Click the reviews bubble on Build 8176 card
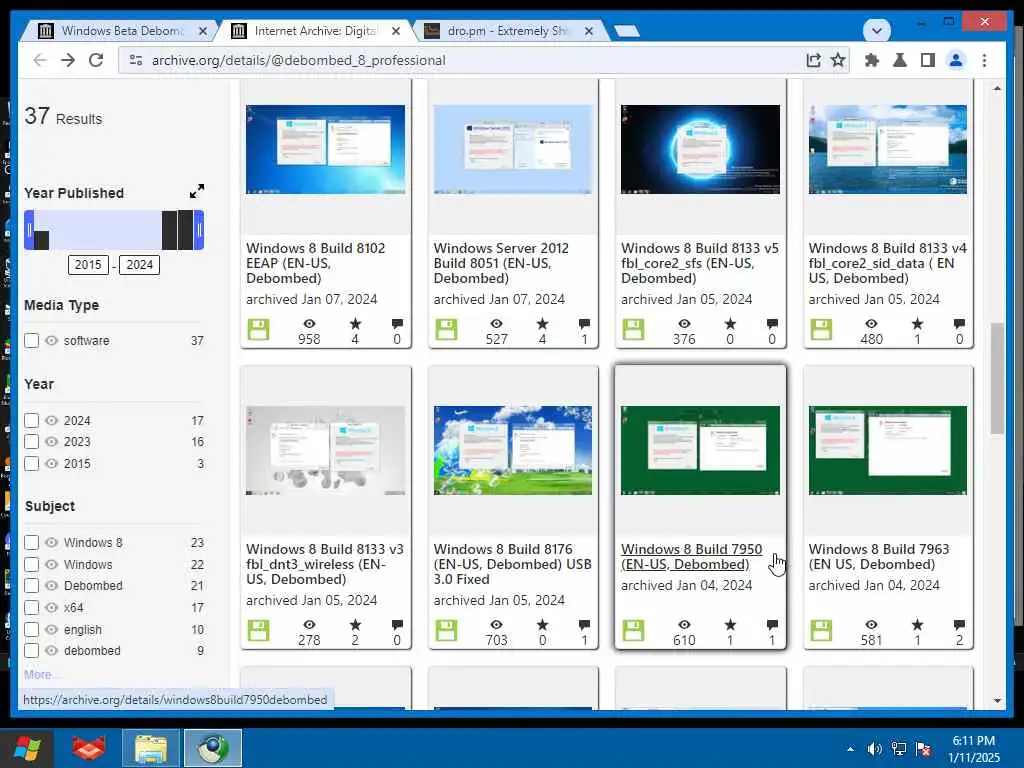1024x768 pixels. point(584,625)
